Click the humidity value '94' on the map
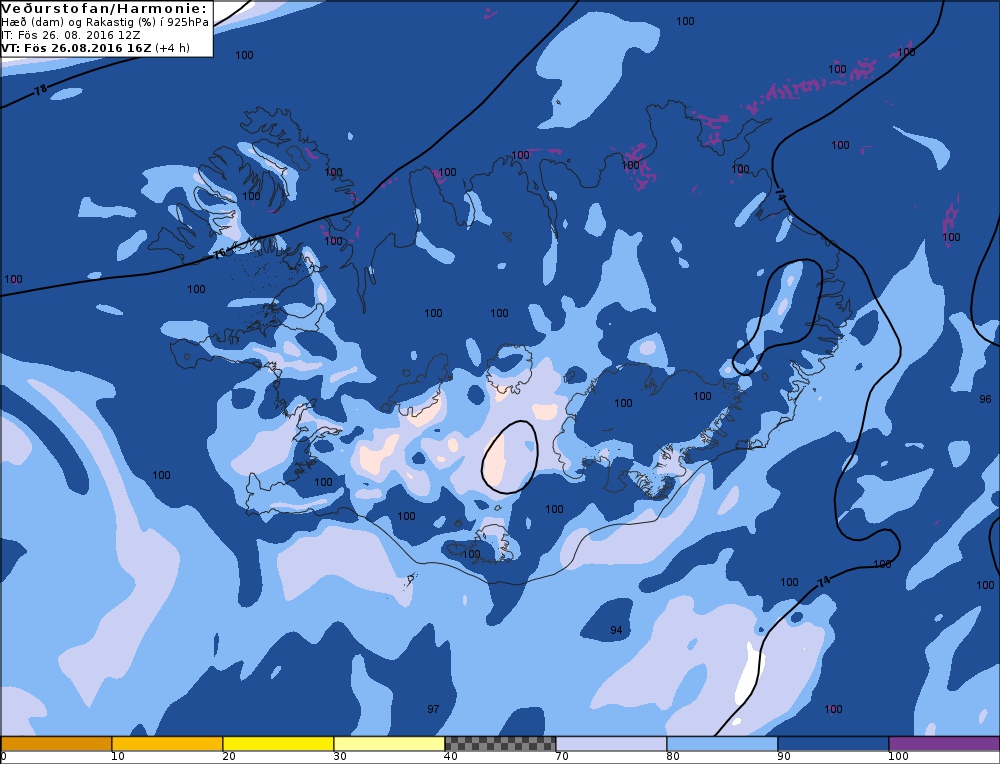Viewport: 1000px width, 764px height. (x=616, y=630)
